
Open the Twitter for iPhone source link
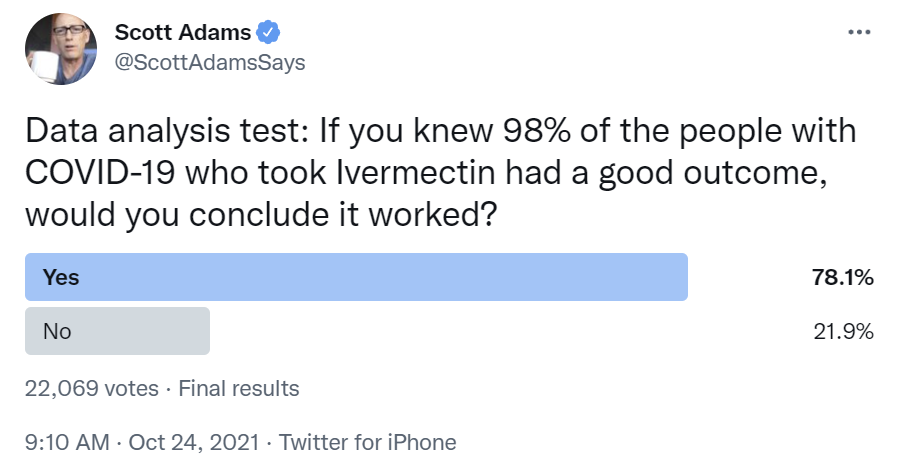point(367,441)
